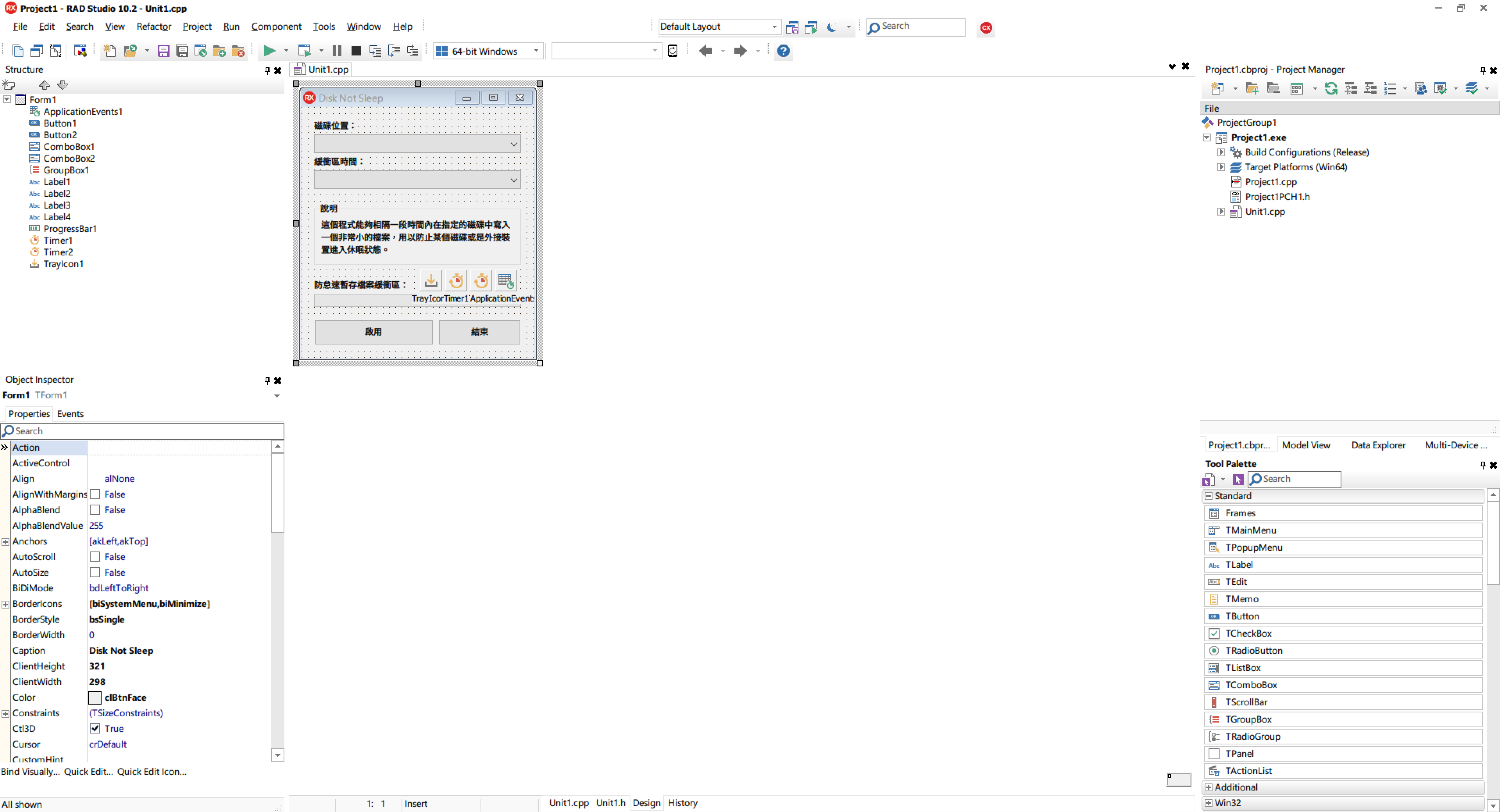Click the Bind Visually... link
The width and height of the screenshot is (1500, 812).
point(30,772)
